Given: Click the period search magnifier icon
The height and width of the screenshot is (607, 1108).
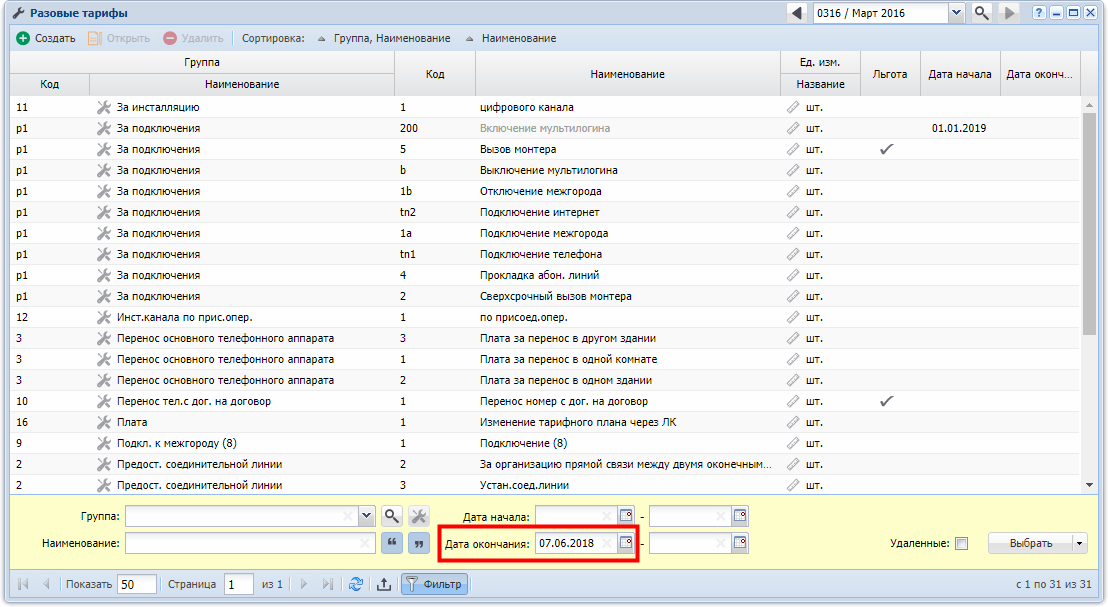Looking at the screenshot, I should pos(982,13).
